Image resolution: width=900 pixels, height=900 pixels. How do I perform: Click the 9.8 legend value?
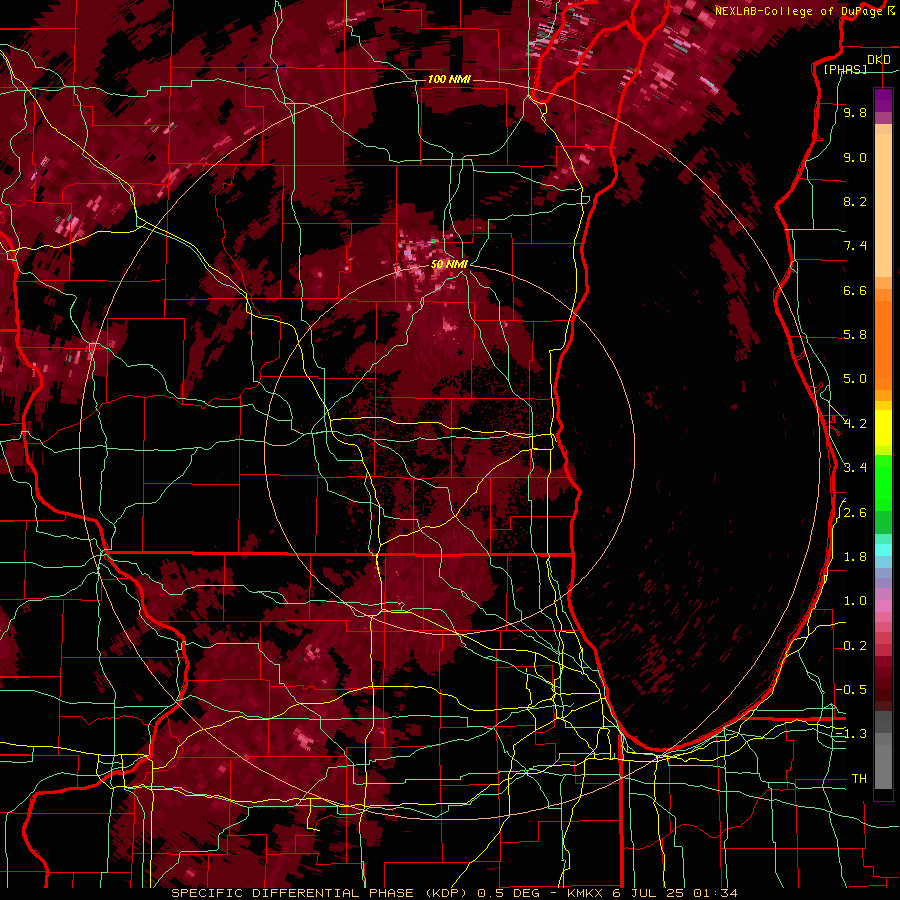pyautogui.click(x=855, y=112)
